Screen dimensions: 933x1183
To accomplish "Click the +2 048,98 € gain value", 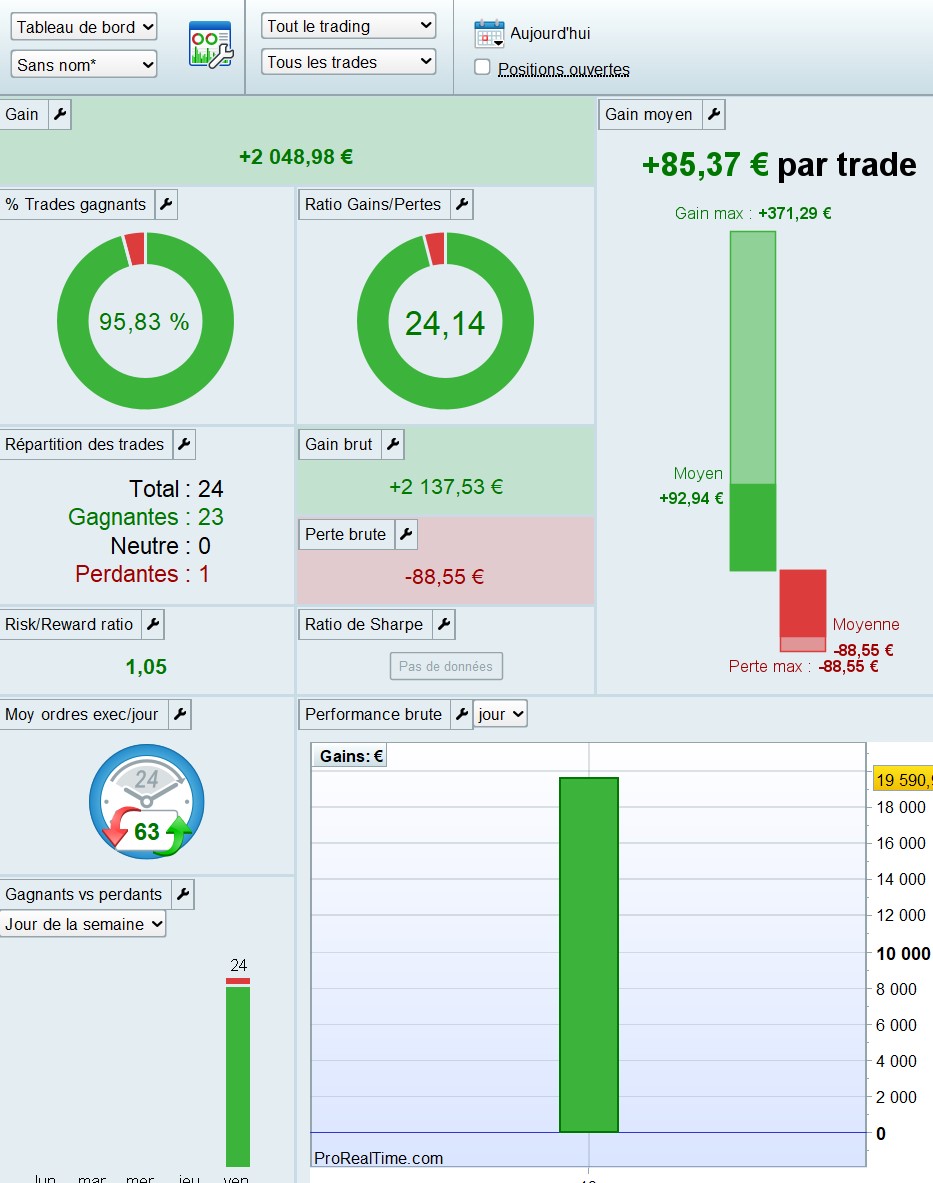I will click(x=296, y=156).
